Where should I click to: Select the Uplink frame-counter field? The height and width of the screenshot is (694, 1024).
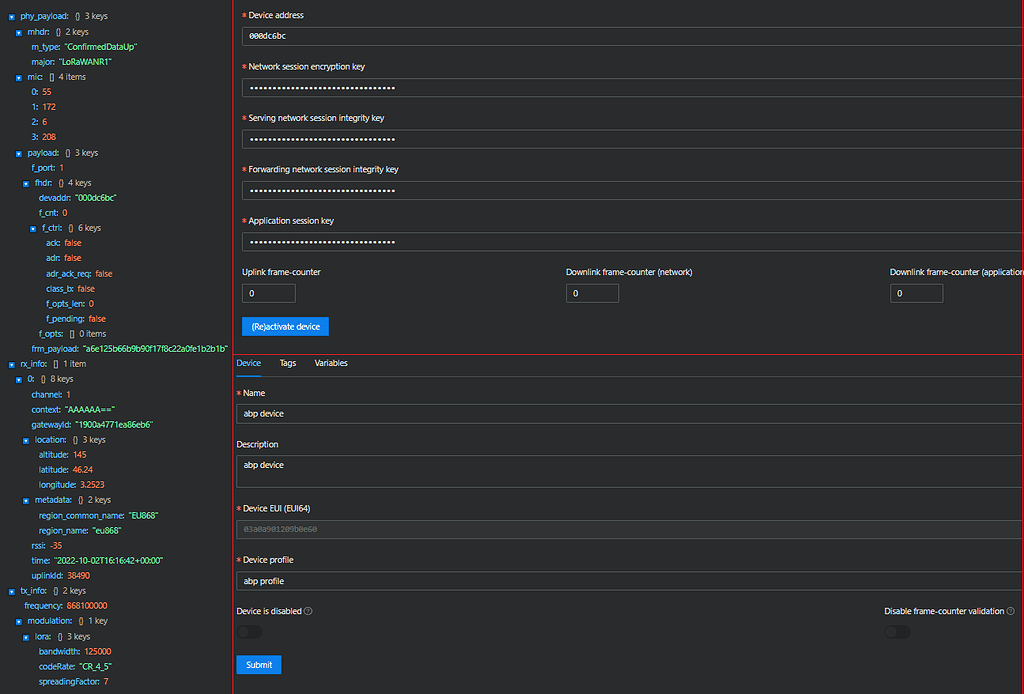(268, 293)
